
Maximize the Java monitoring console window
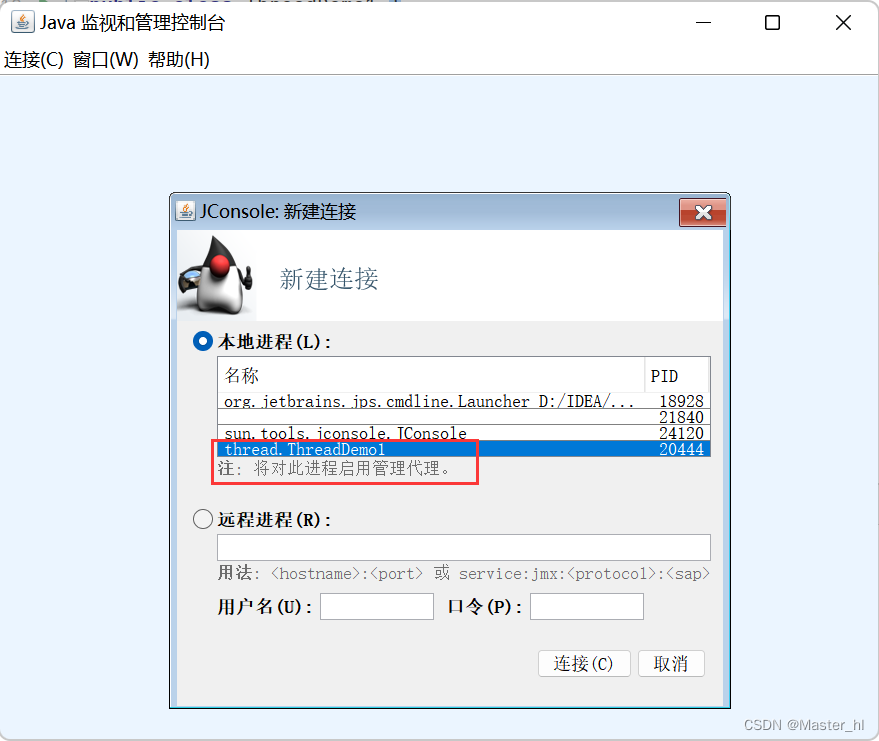point(772,23)
